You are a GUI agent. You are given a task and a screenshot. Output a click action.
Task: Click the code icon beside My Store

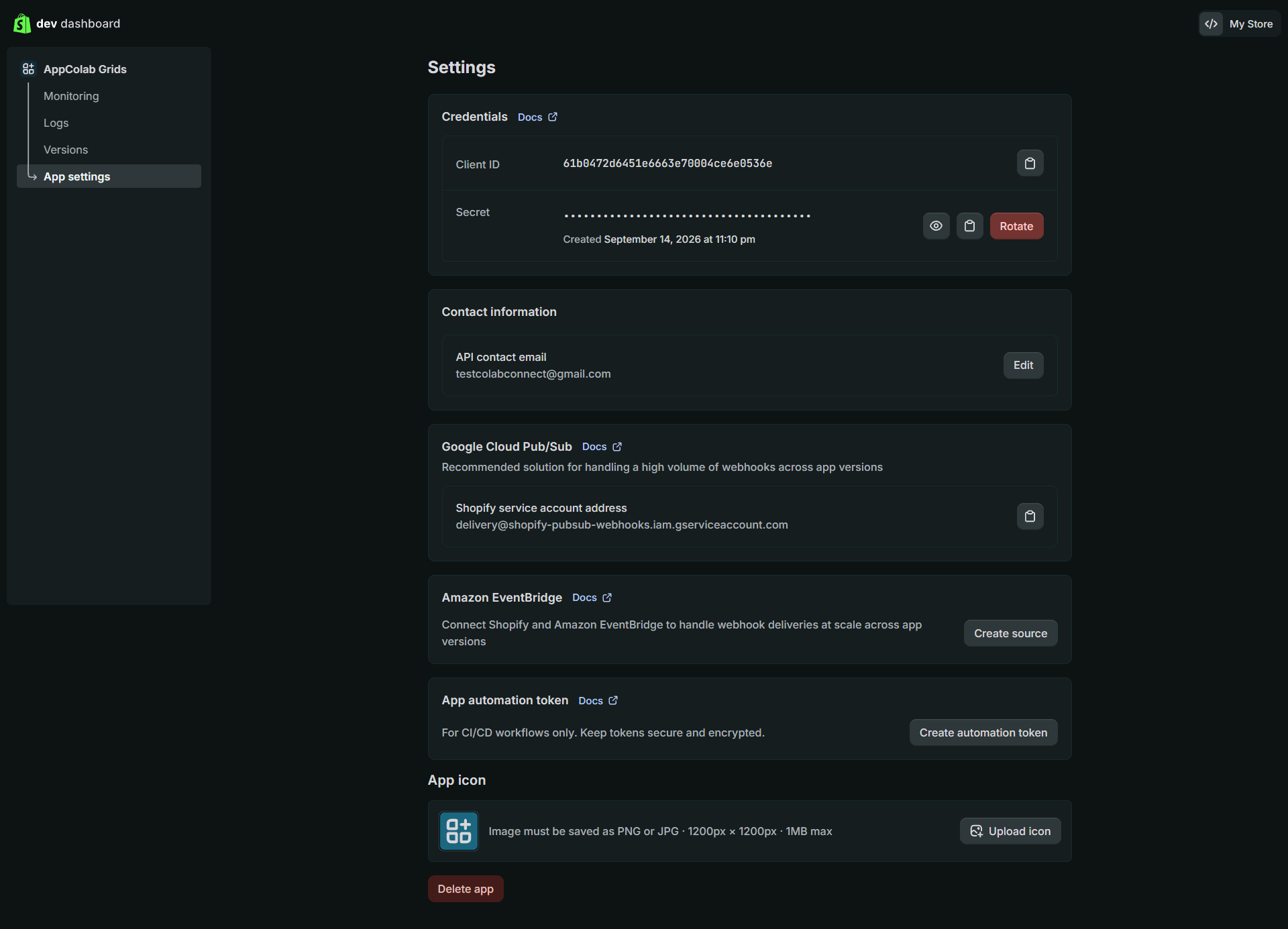(1211, 23)
